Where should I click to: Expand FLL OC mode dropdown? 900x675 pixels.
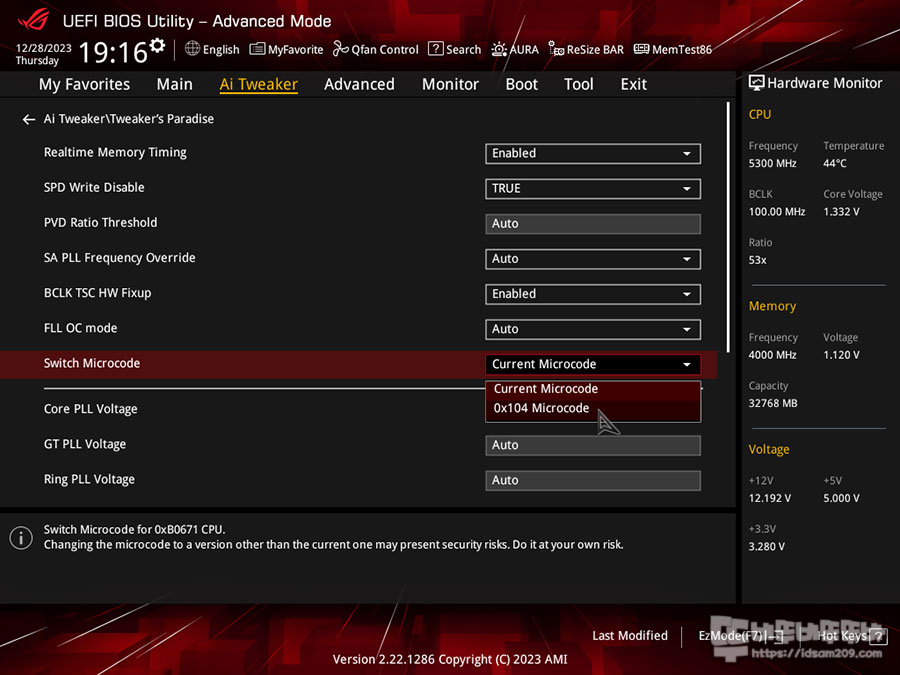(593, 329)
